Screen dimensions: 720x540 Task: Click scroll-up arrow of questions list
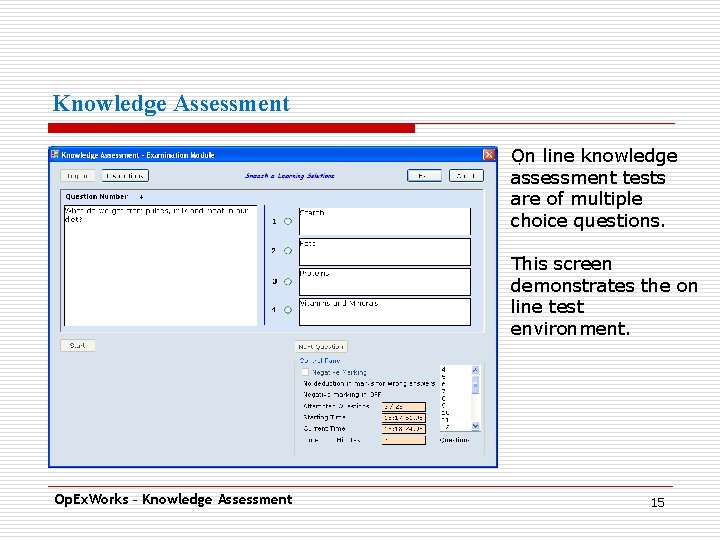click(475, 370)
